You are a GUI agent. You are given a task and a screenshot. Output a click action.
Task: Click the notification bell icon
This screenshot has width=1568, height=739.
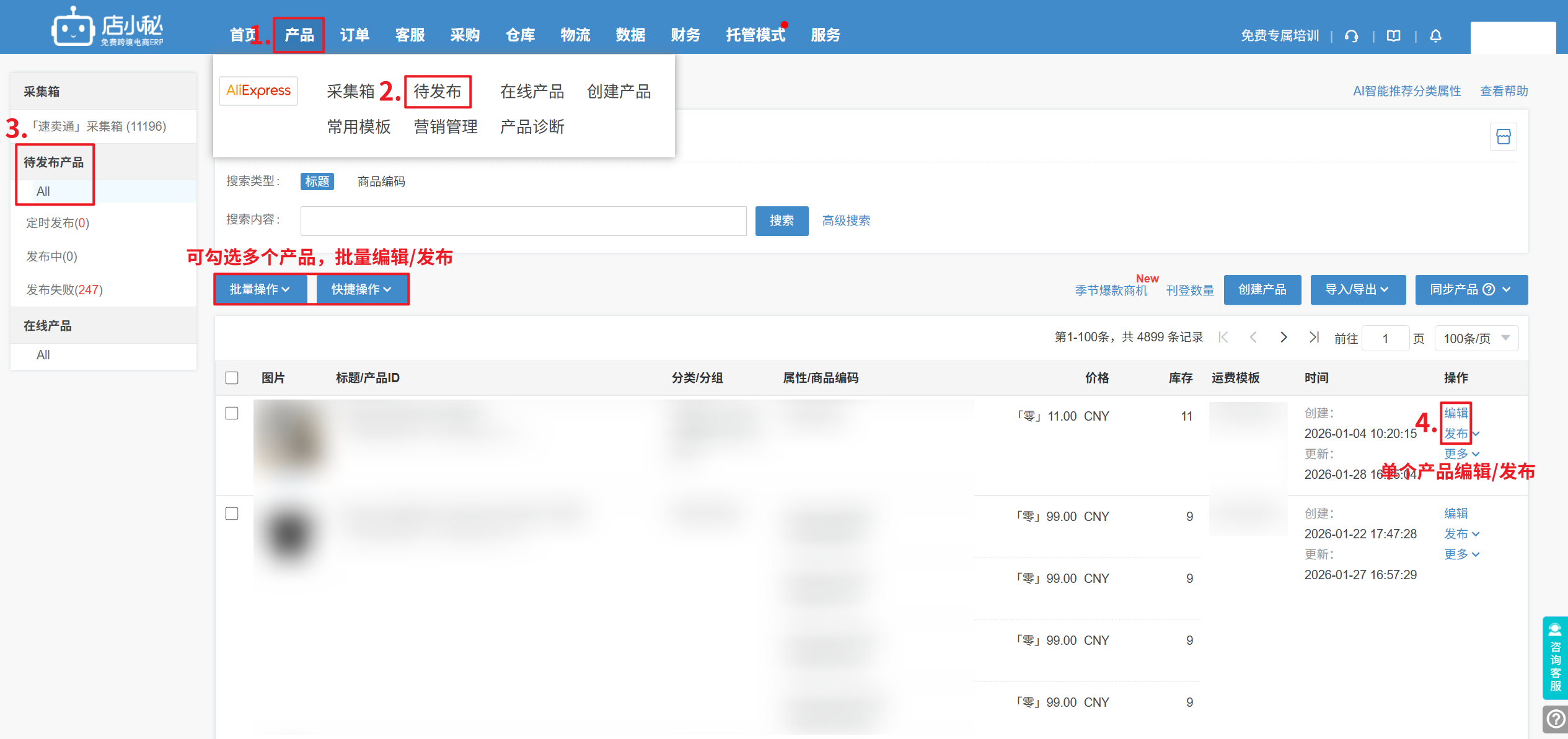point(1435,36)
